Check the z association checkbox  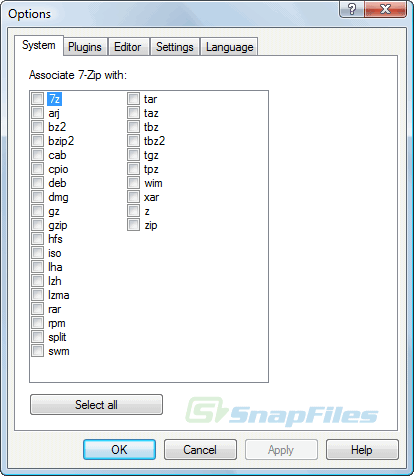pyautogui.click(x=133, y=211)
